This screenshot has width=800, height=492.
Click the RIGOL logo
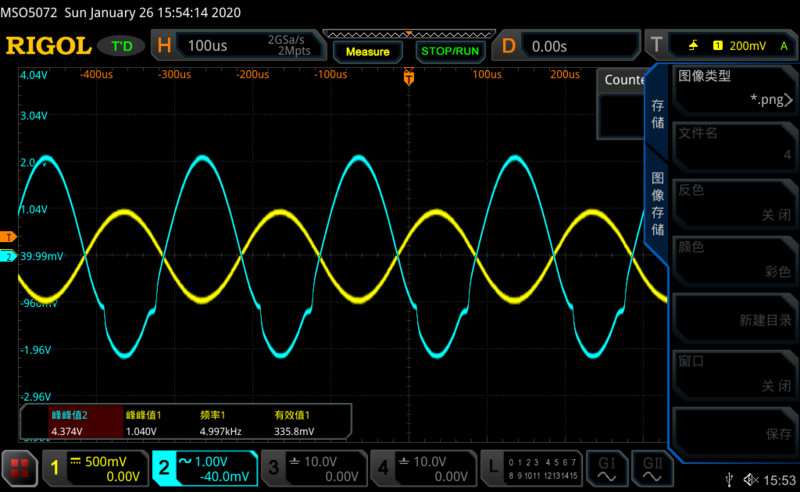(x=47, y=46)
